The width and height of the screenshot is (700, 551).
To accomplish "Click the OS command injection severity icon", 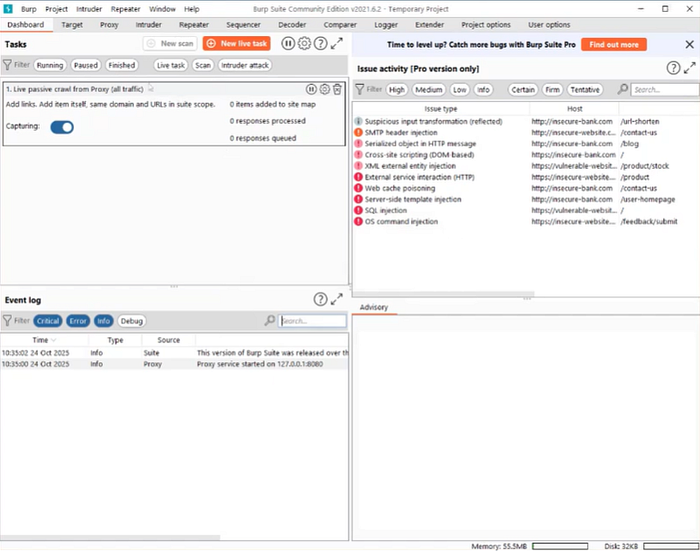I will click(358, 221).
